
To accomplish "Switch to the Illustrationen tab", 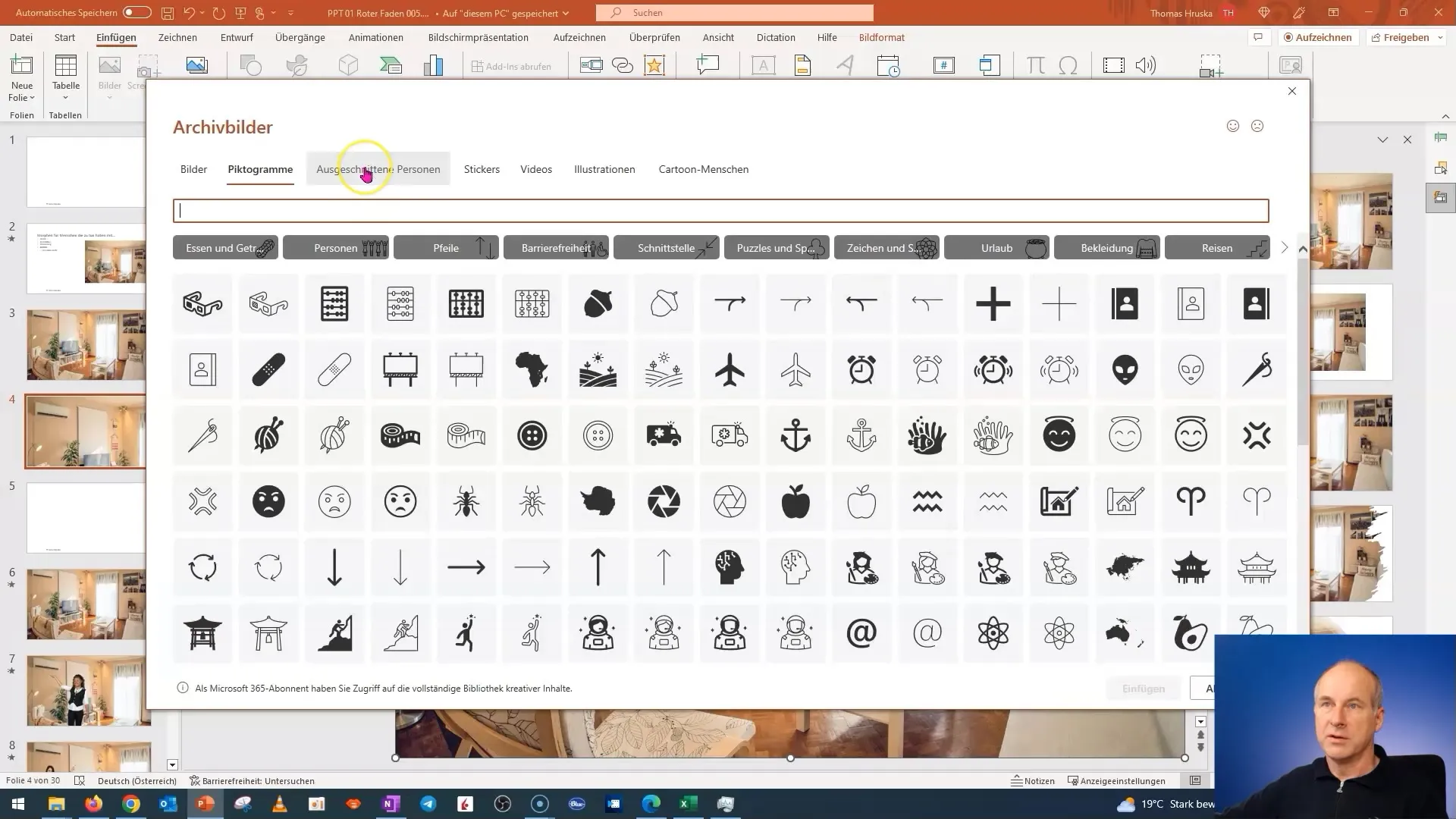I will [x=604, y=169].
